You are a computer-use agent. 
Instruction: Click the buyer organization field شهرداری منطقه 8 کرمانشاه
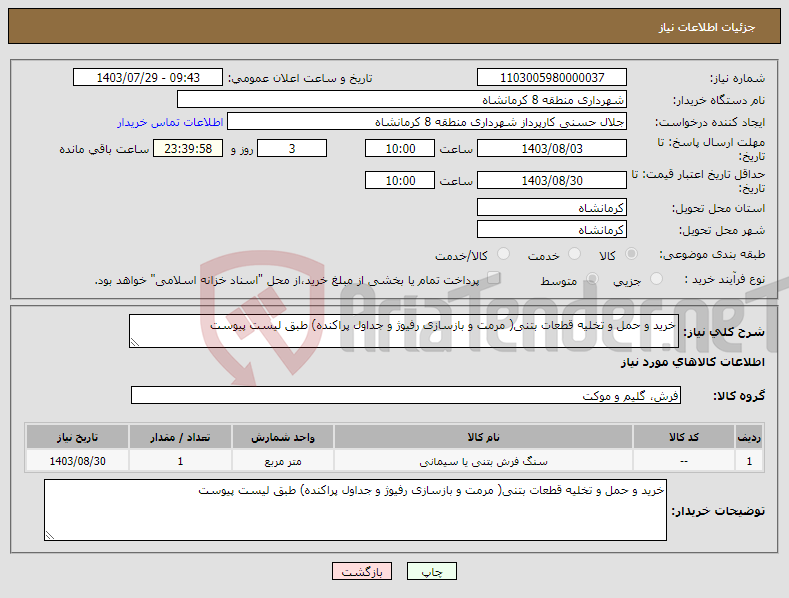402,100
